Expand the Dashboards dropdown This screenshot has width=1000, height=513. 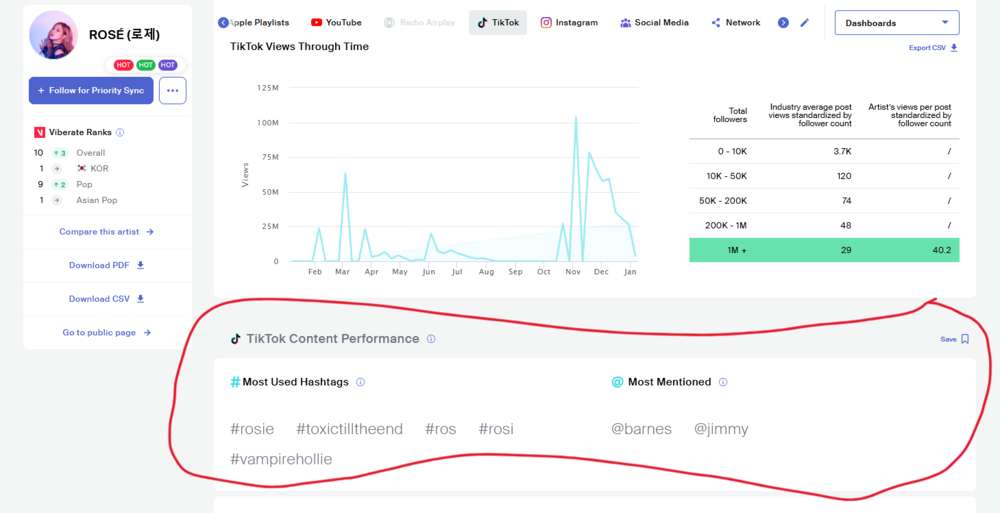896,23
